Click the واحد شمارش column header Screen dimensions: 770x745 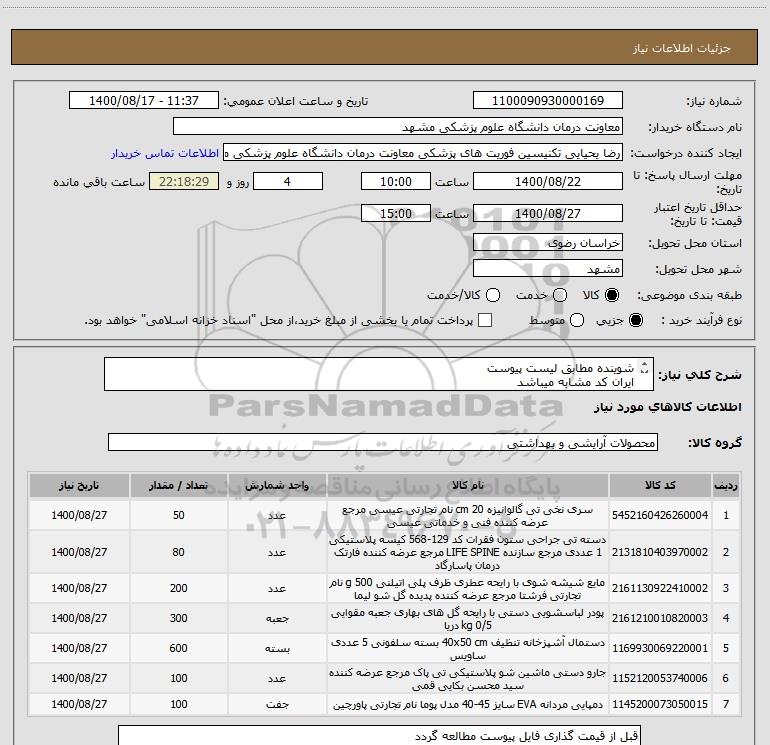point(277,485)
